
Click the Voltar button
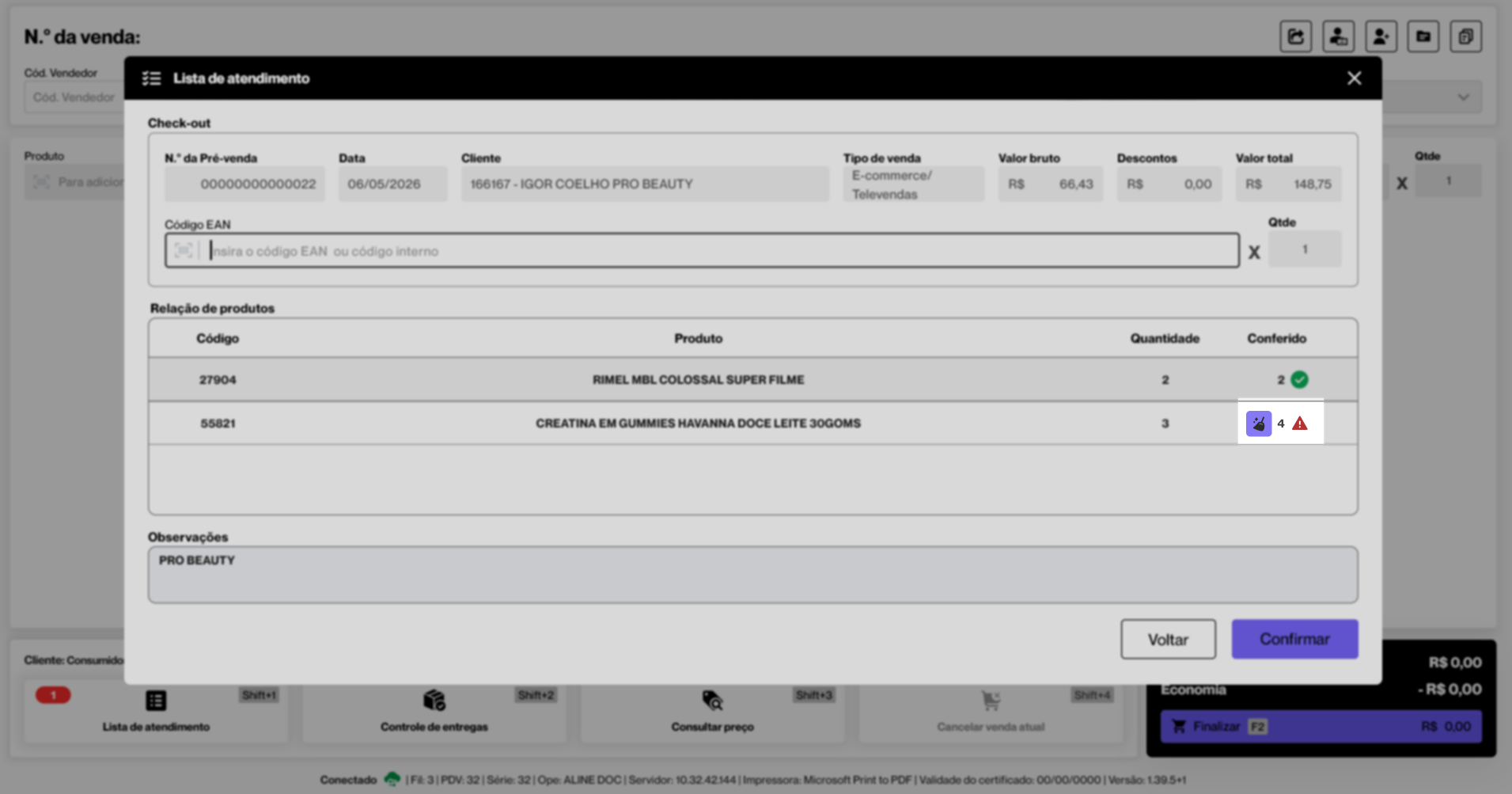click(1168, 639)
